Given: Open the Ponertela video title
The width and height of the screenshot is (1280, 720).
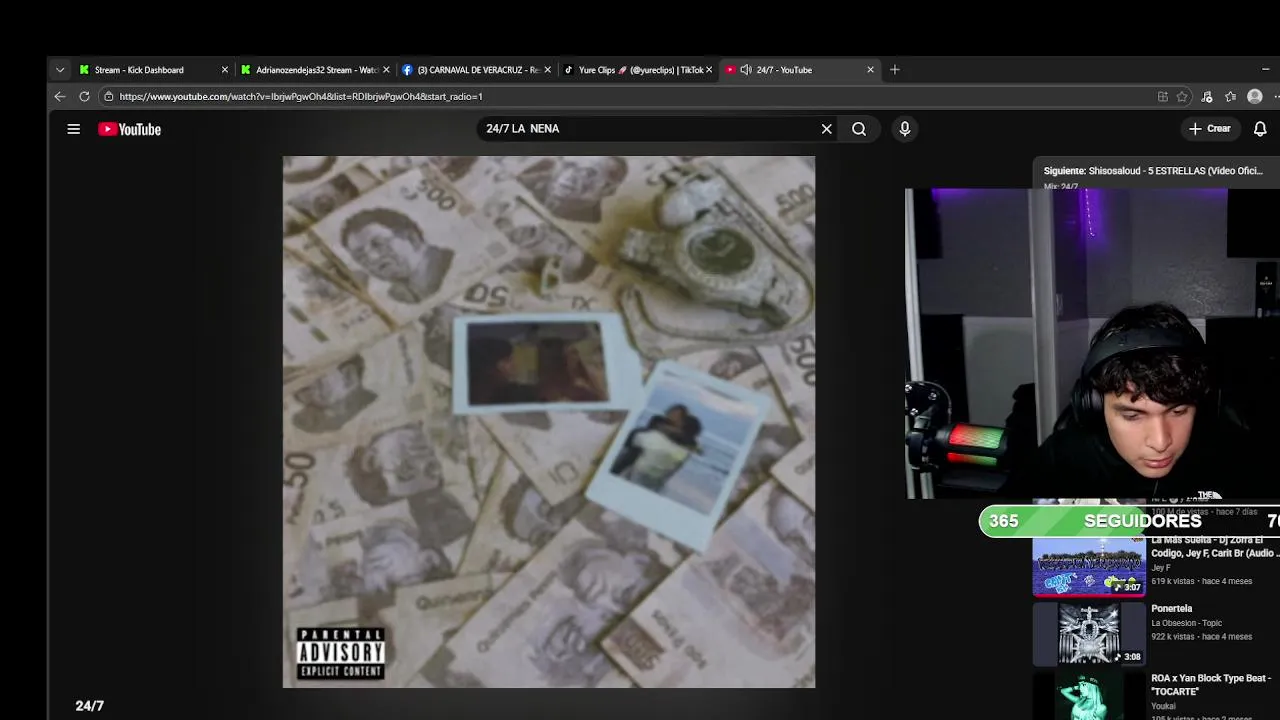Looking at the screenshot, I should click(1171, 608).
